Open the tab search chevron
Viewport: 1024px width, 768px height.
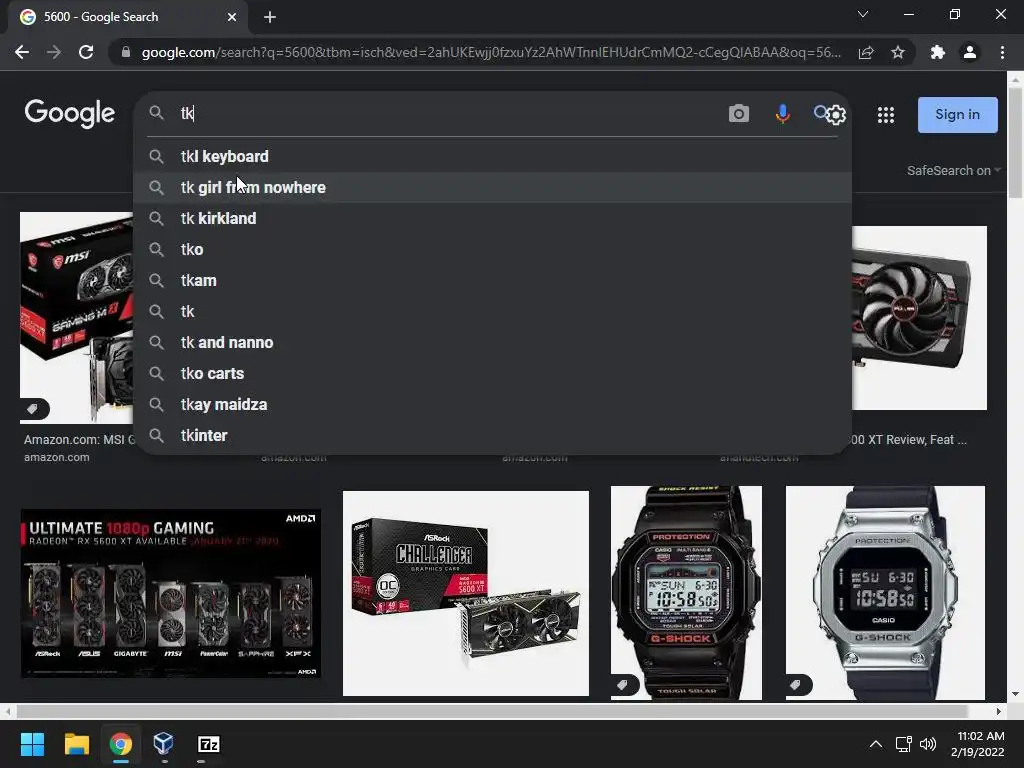coord(863,14)
